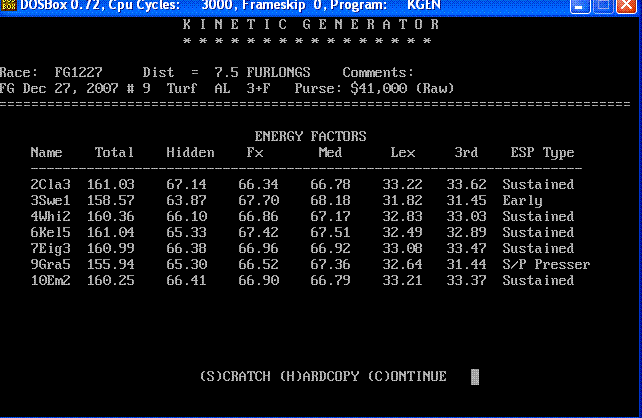Click the Med column header
642x418 pixels.
330,153
